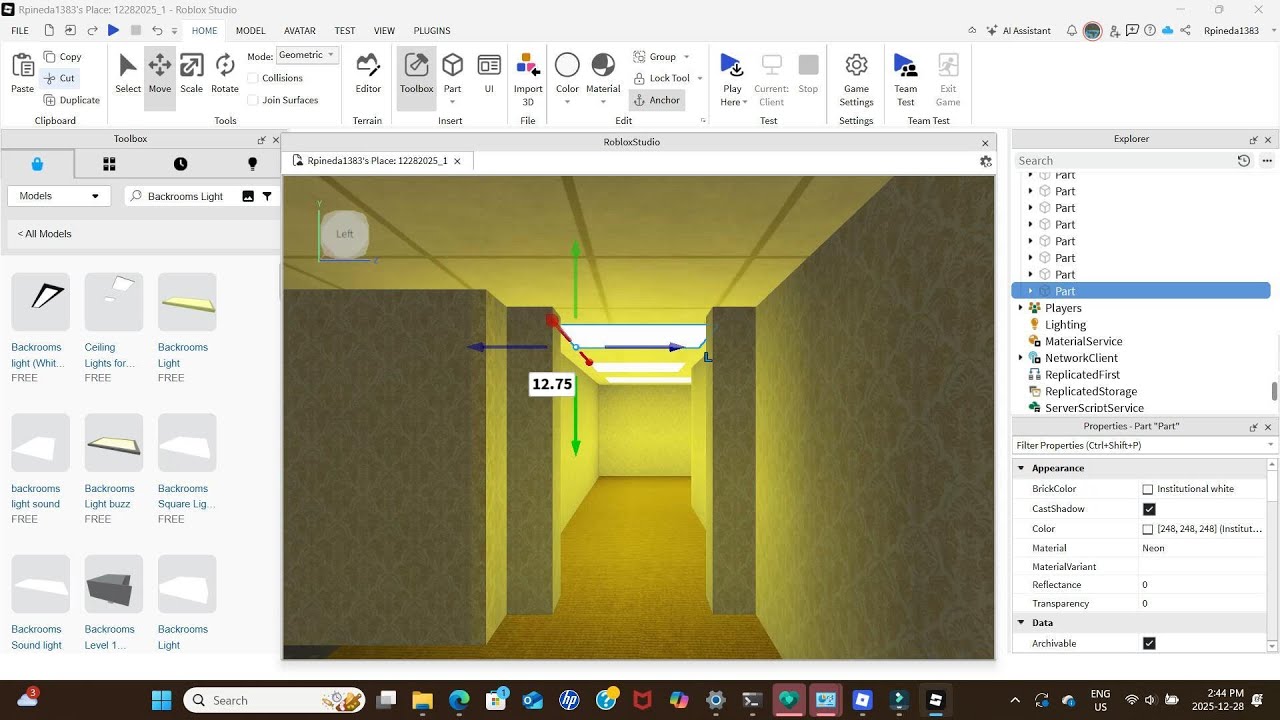Viewport: 1280px width, 720px height.
Task: Open the Toolbox Recent tab
Action: (180, 164)
